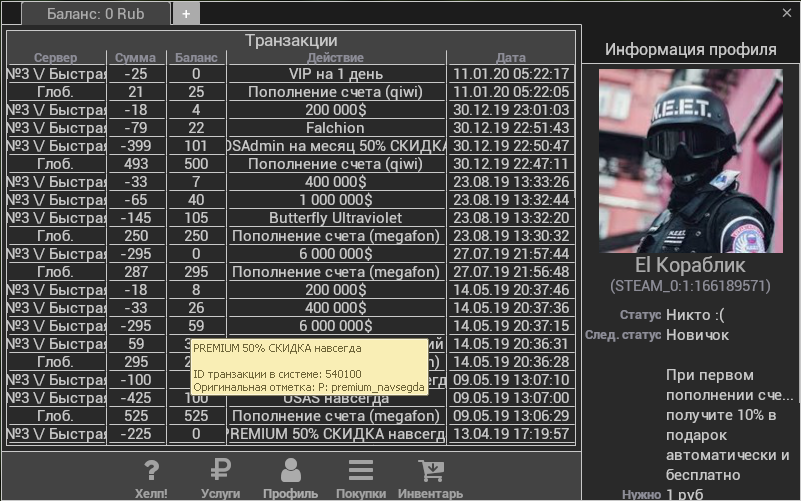Open the Услуги ruble icon
801x501 pixels.
pos(221,472)
